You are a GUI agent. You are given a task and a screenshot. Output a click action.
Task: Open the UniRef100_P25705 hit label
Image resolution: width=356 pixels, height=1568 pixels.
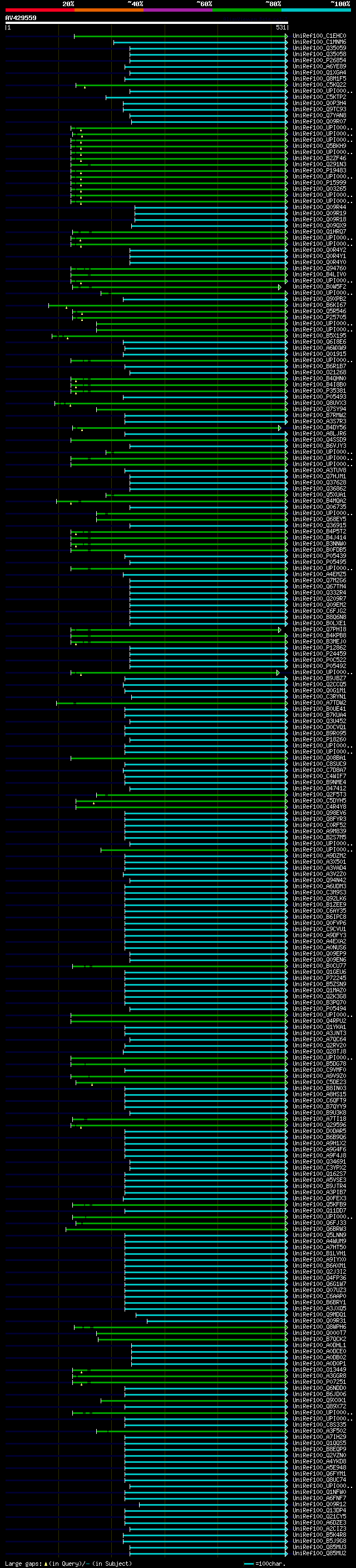click(319, 317)
